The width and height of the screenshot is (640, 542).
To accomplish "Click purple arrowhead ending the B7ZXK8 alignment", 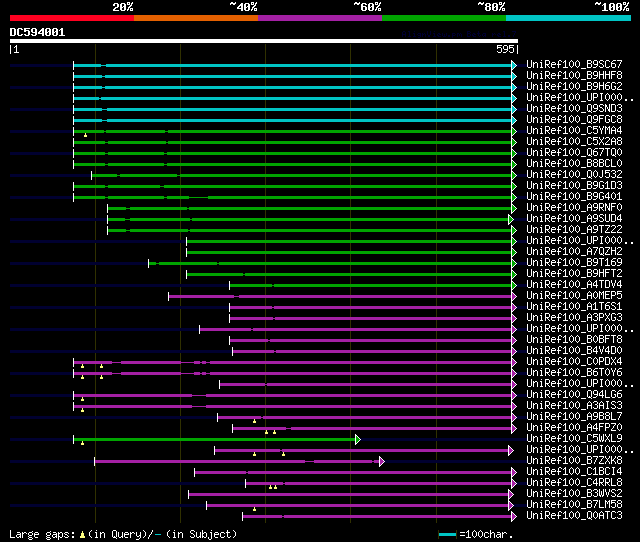I will [382, 462].
